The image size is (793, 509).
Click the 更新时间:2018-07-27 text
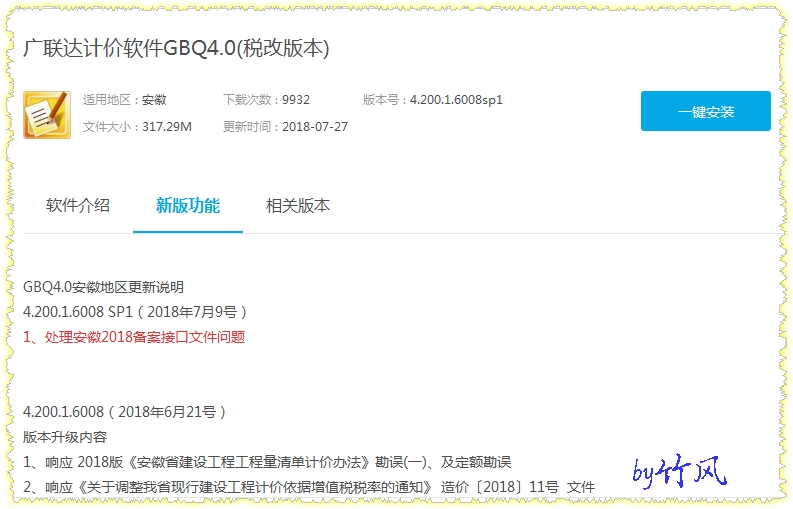point(285,126)
